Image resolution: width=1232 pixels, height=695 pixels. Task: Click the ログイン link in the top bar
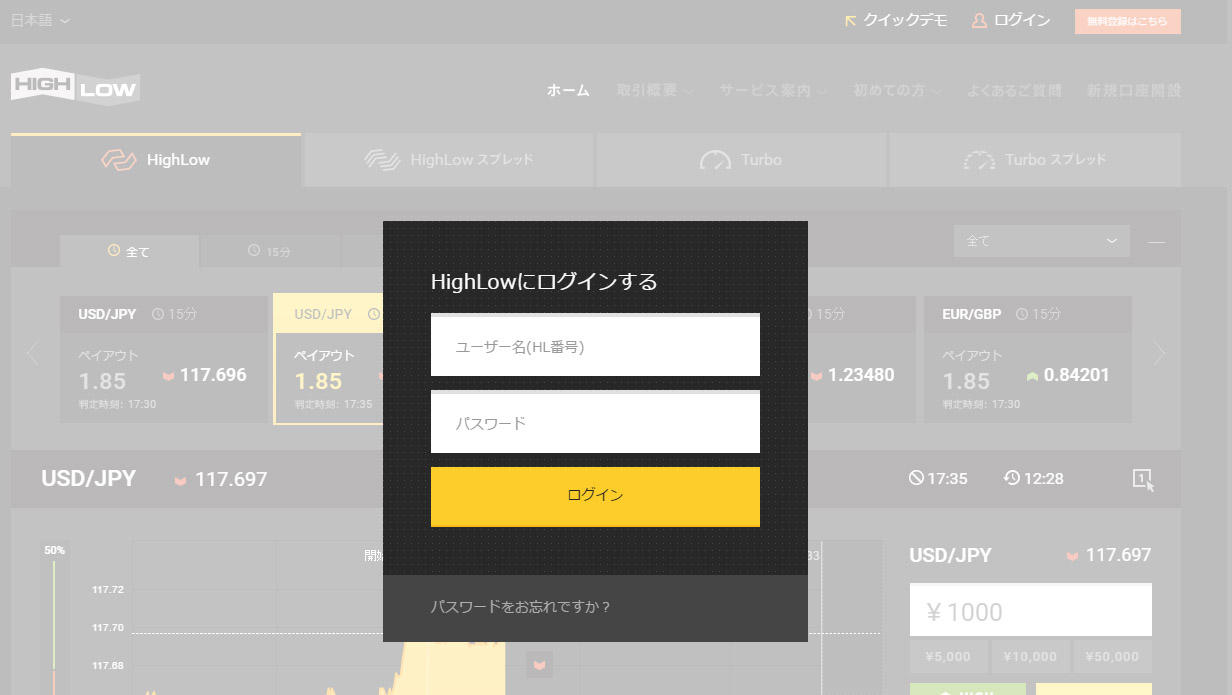click(1022, 20)
